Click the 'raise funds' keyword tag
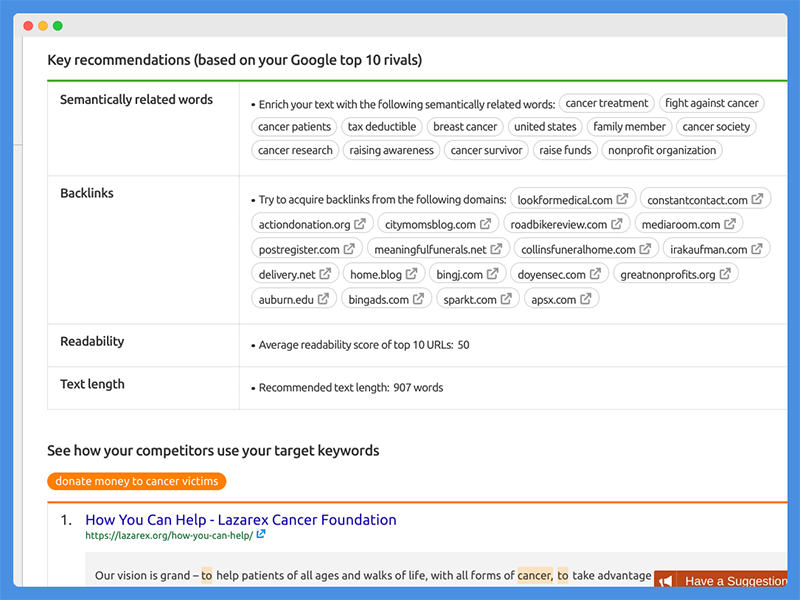The width and height of the screenshot is (800, 600). (x=565, y=150)
